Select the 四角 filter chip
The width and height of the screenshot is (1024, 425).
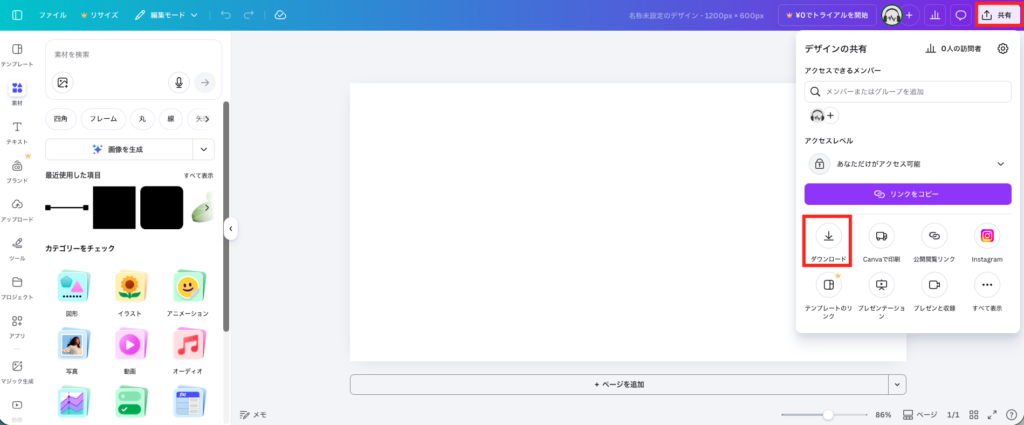(x=61, y=119)
